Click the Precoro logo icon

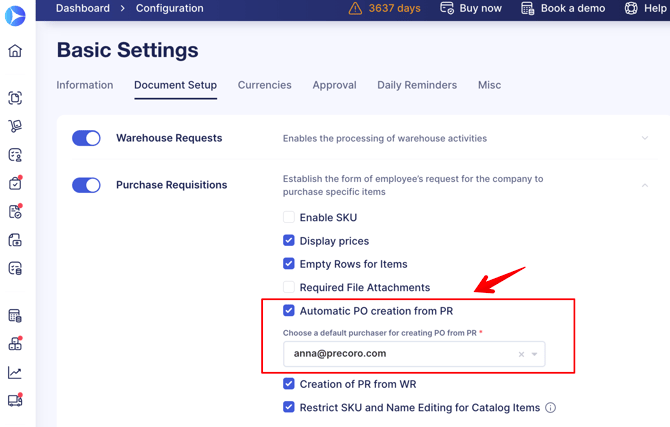(x=15, y=15)
